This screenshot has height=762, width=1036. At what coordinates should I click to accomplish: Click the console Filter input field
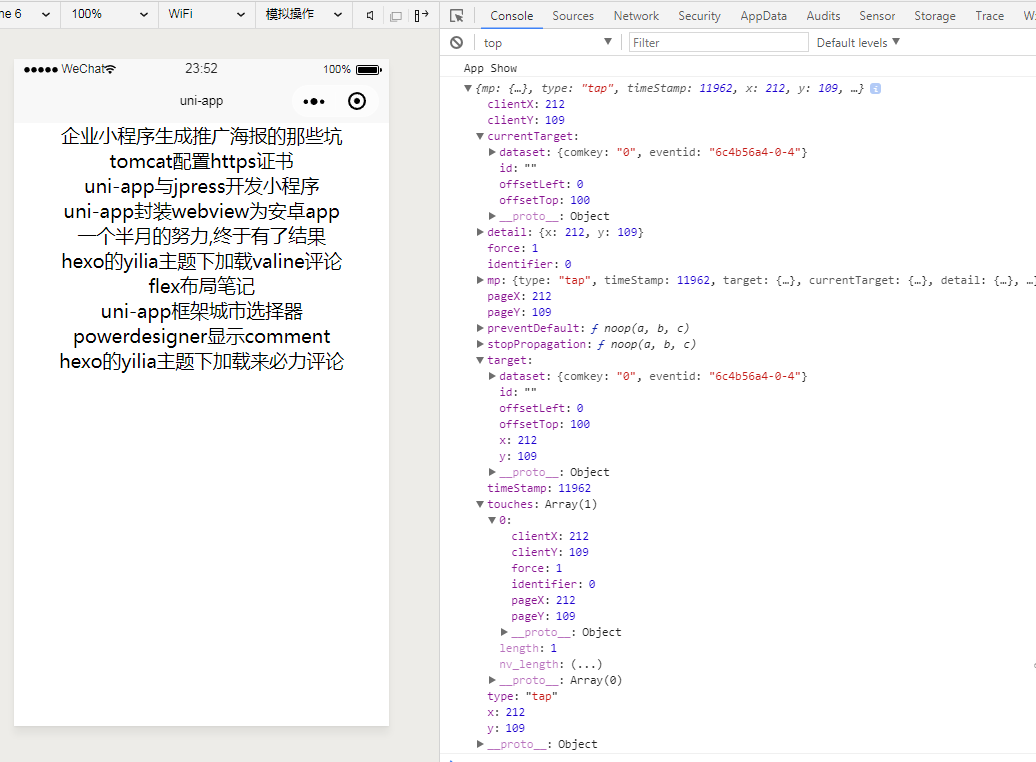(718, 42)
